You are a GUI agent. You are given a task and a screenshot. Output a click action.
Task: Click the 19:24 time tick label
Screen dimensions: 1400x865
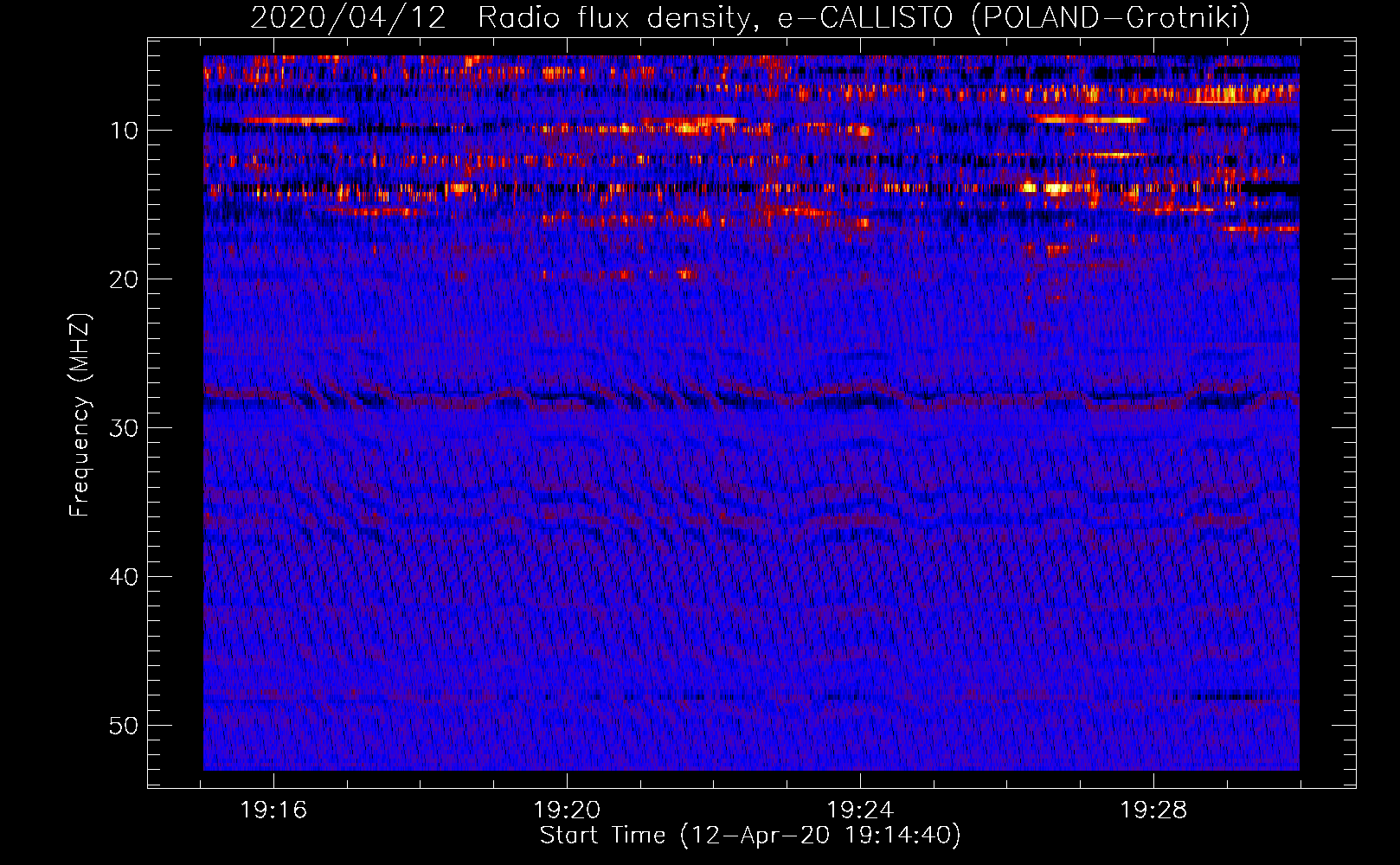tap(860, 811)
